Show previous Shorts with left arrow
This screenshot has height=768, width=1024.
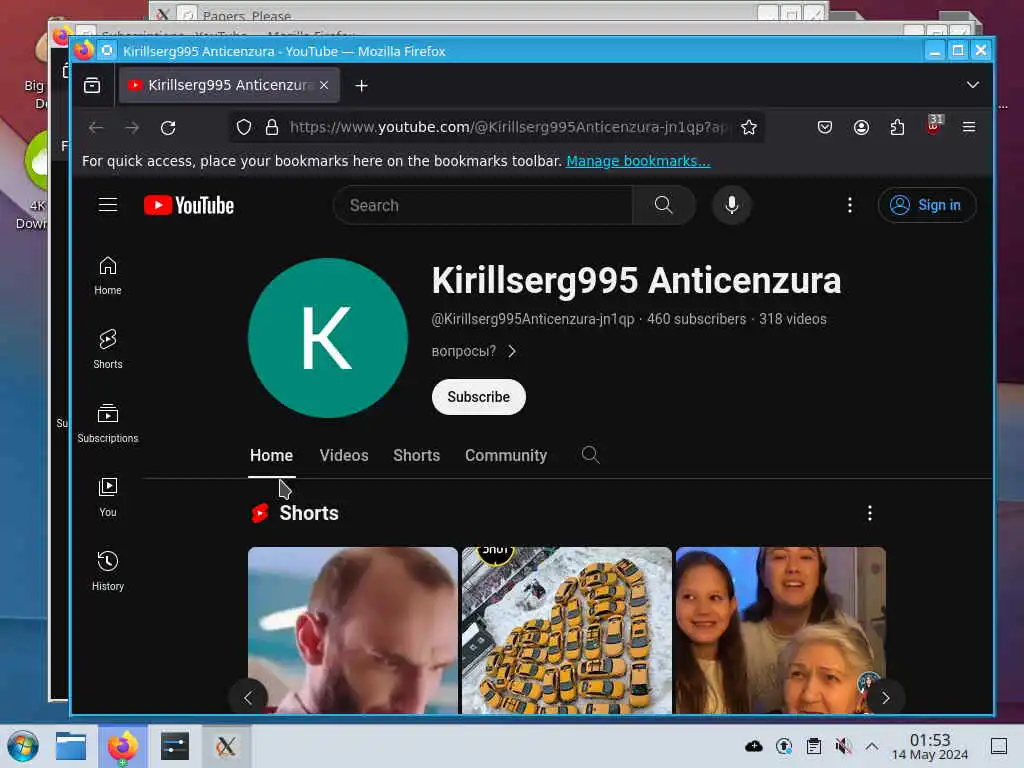pos(248,698)
